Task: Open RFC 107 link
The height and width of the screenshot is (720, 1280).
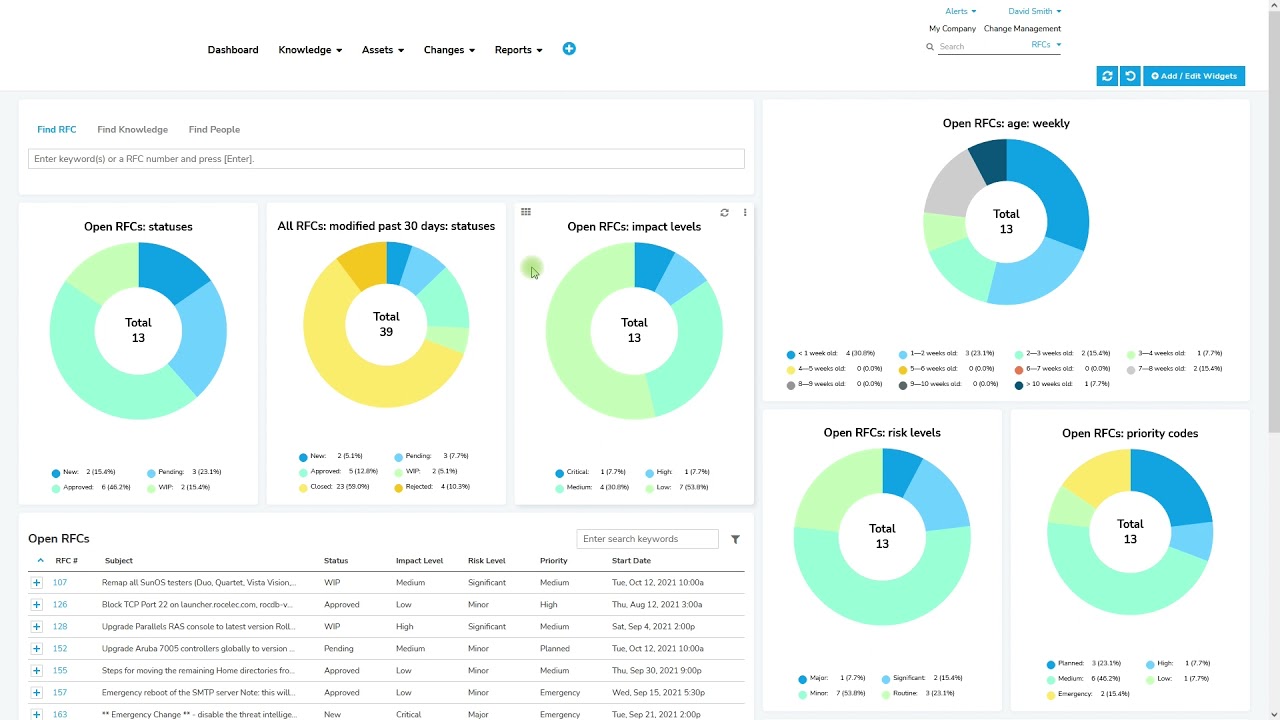Action: click(60, 583)
